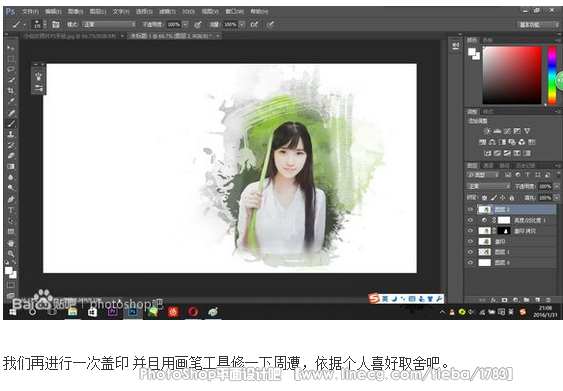
Task: Open the 滤镜 menu
Action: [x=167, y=11]
